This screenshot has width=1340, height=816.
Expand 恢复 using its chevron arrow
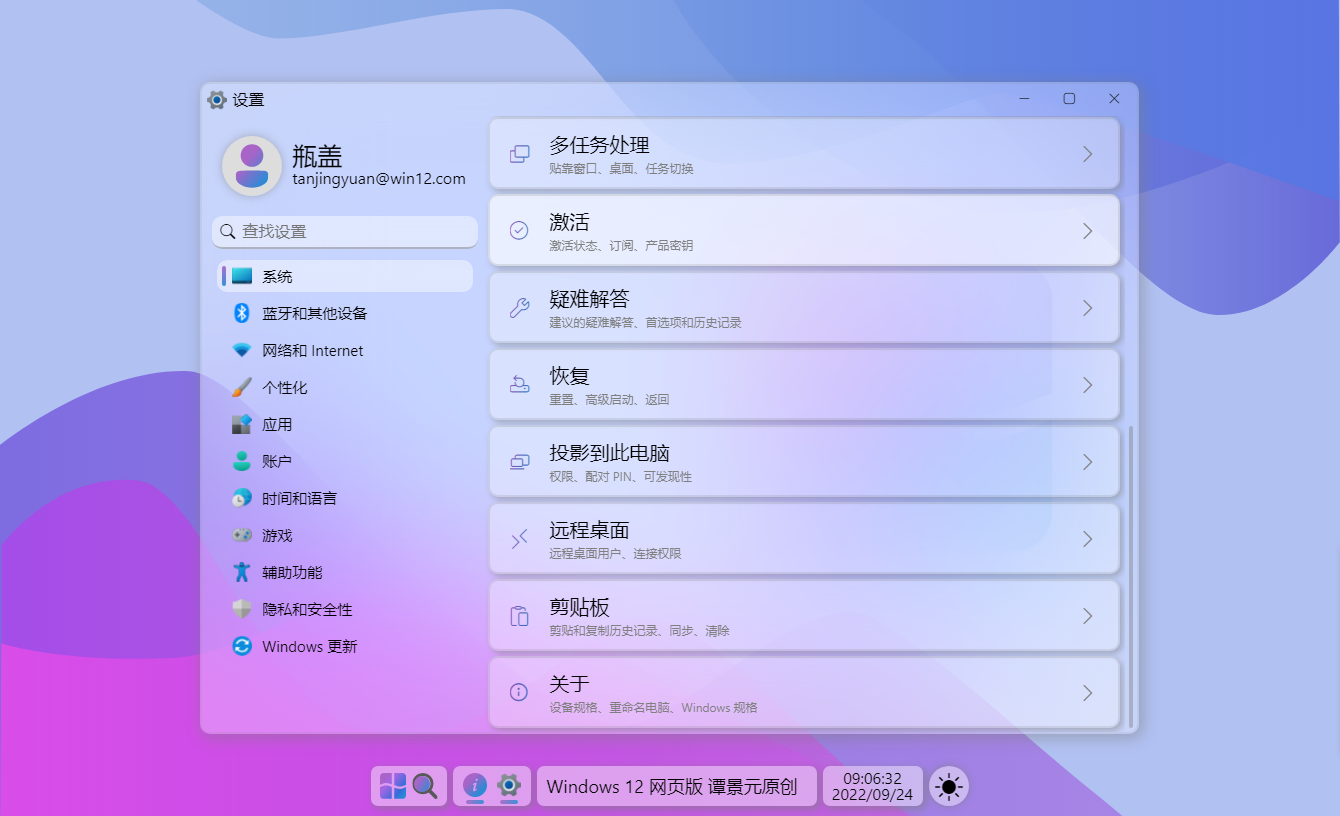pos(1087,385)
